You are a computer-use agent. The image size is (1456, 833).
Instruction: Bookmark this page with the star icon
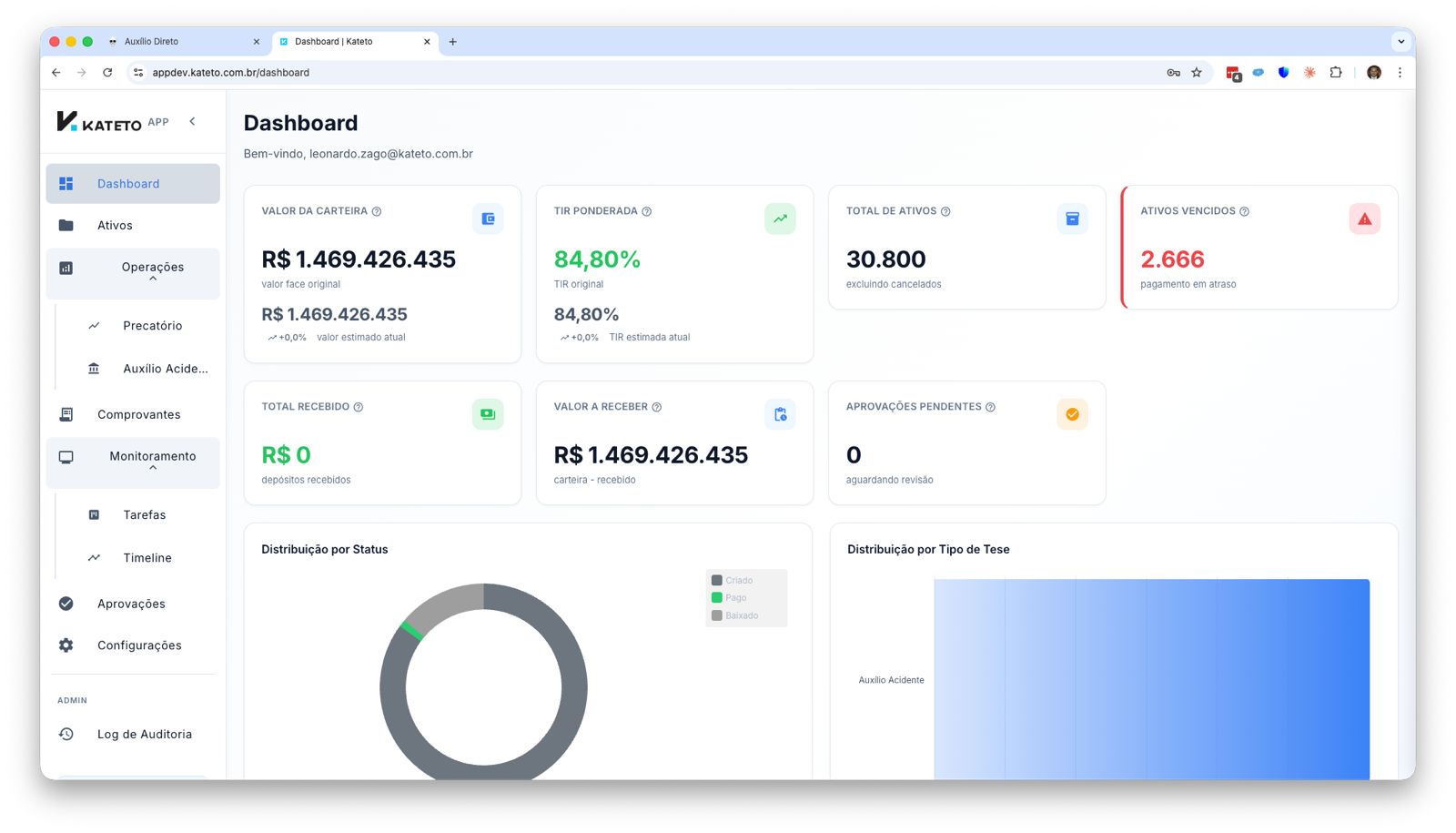(1197, 73)
